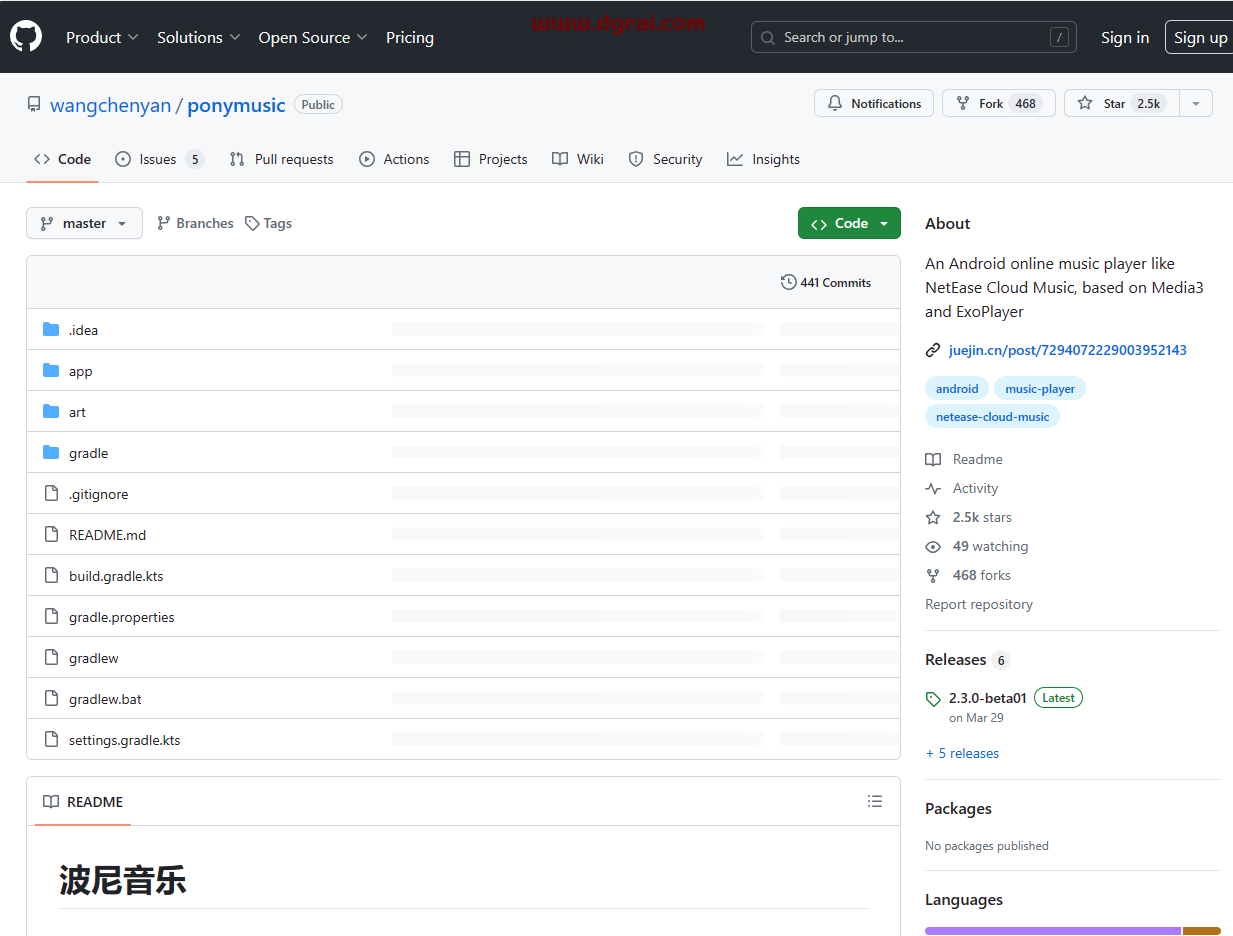Click the release tag icon for 2.3.0-beta01
The image size is (1233, 936).
coord(933,699)
